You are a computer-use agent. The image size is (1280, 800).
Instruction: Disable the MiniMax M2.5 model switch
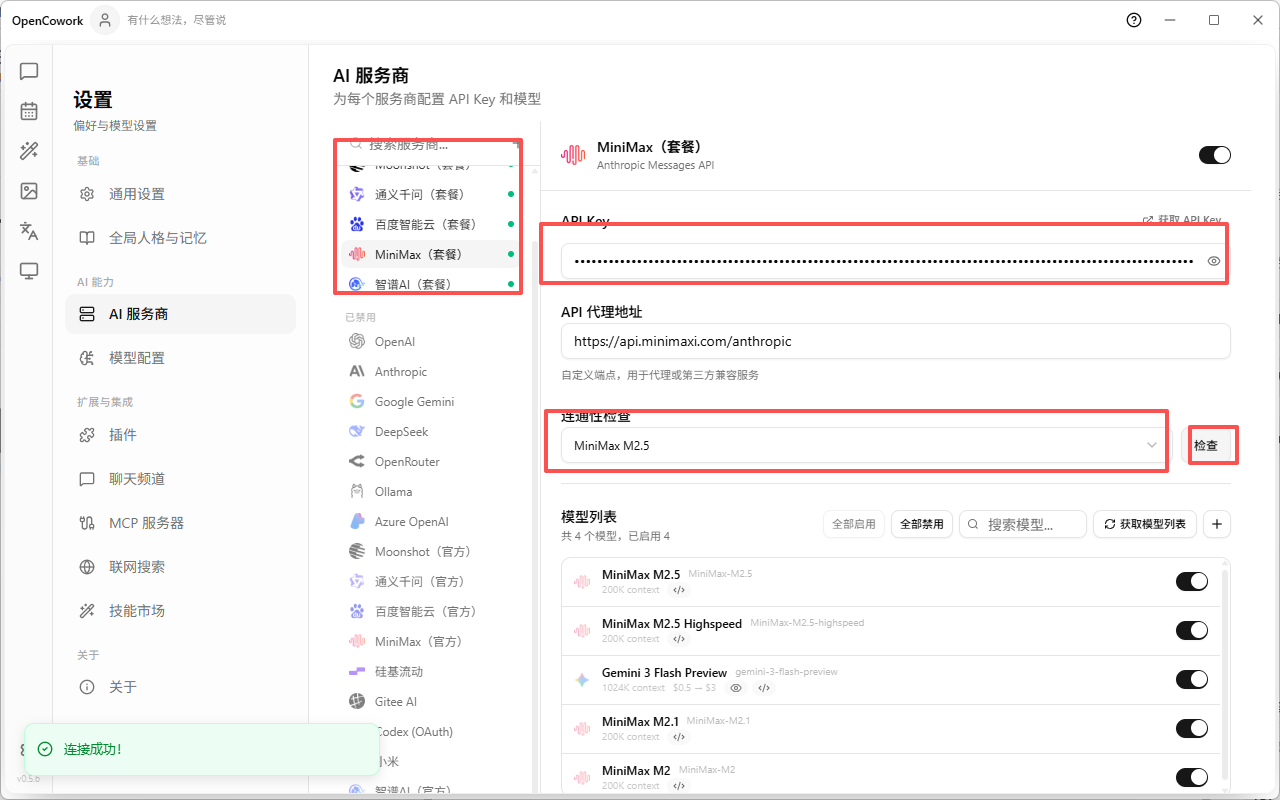click(x=1192, y=582)
